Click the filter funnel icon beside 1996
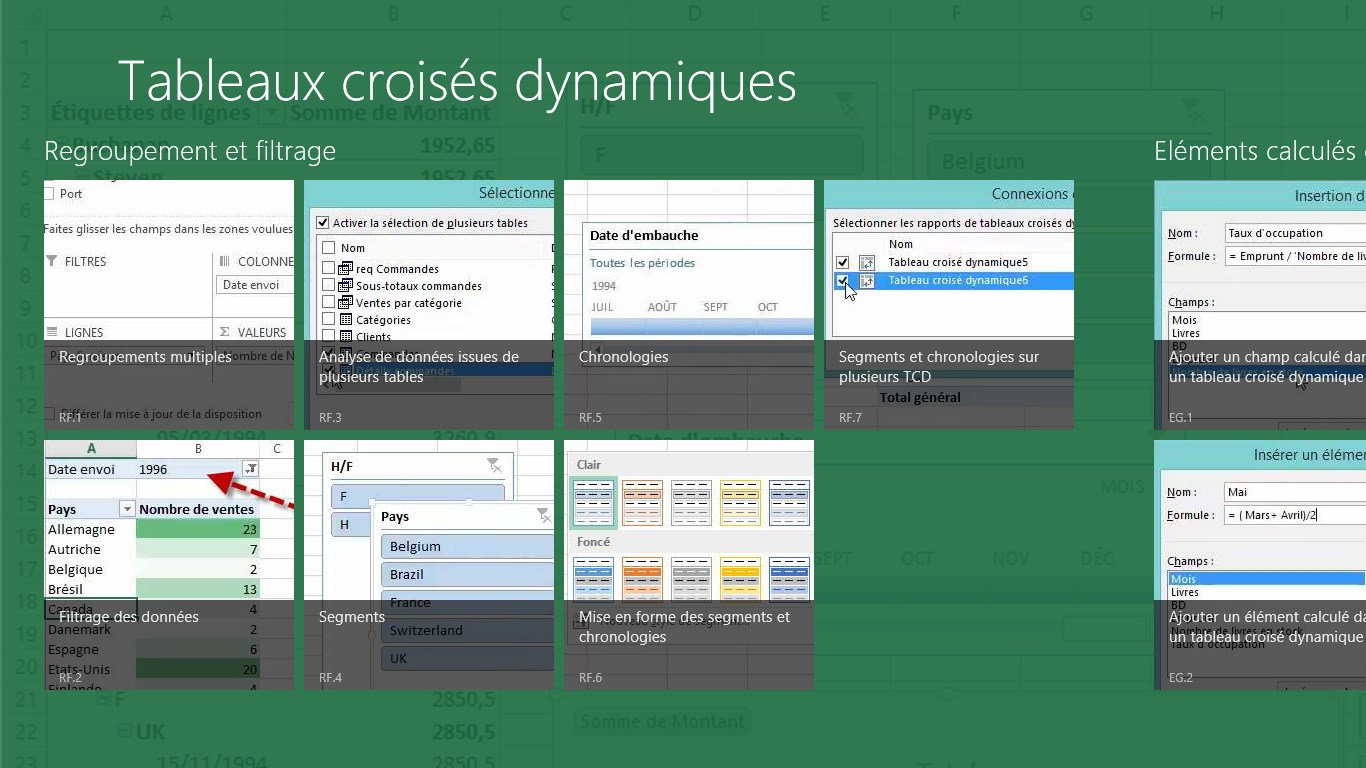 click(x=251, y=469)
